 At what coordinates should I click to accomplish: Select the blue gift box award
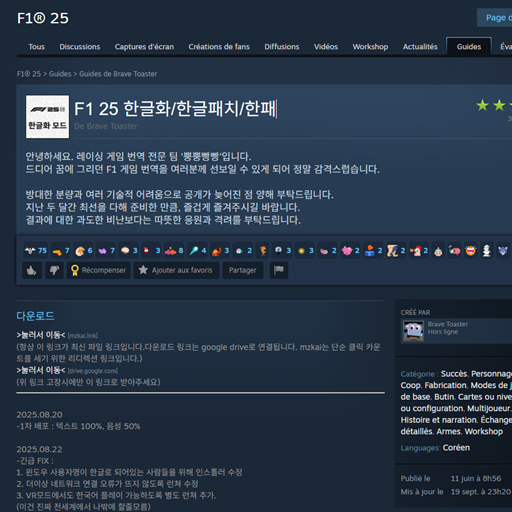(373, 251)
